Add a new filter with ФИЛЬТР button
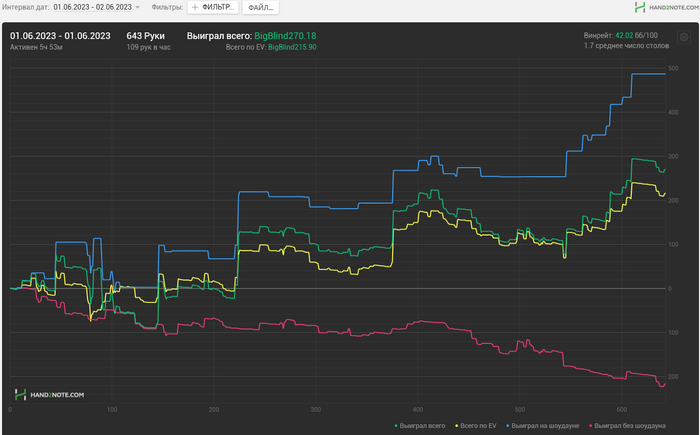Viewport: 700px width, 435px height. coord(212,7)
